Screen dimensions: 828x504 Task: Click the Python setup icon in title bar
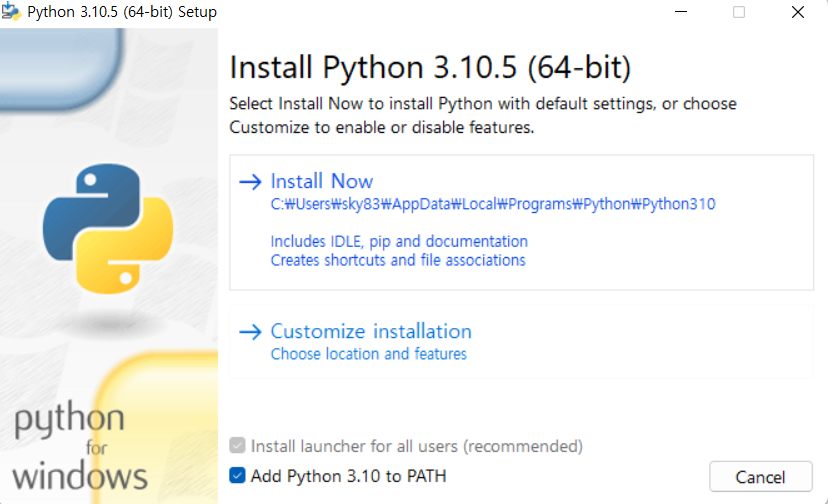[x=11, y=12]
